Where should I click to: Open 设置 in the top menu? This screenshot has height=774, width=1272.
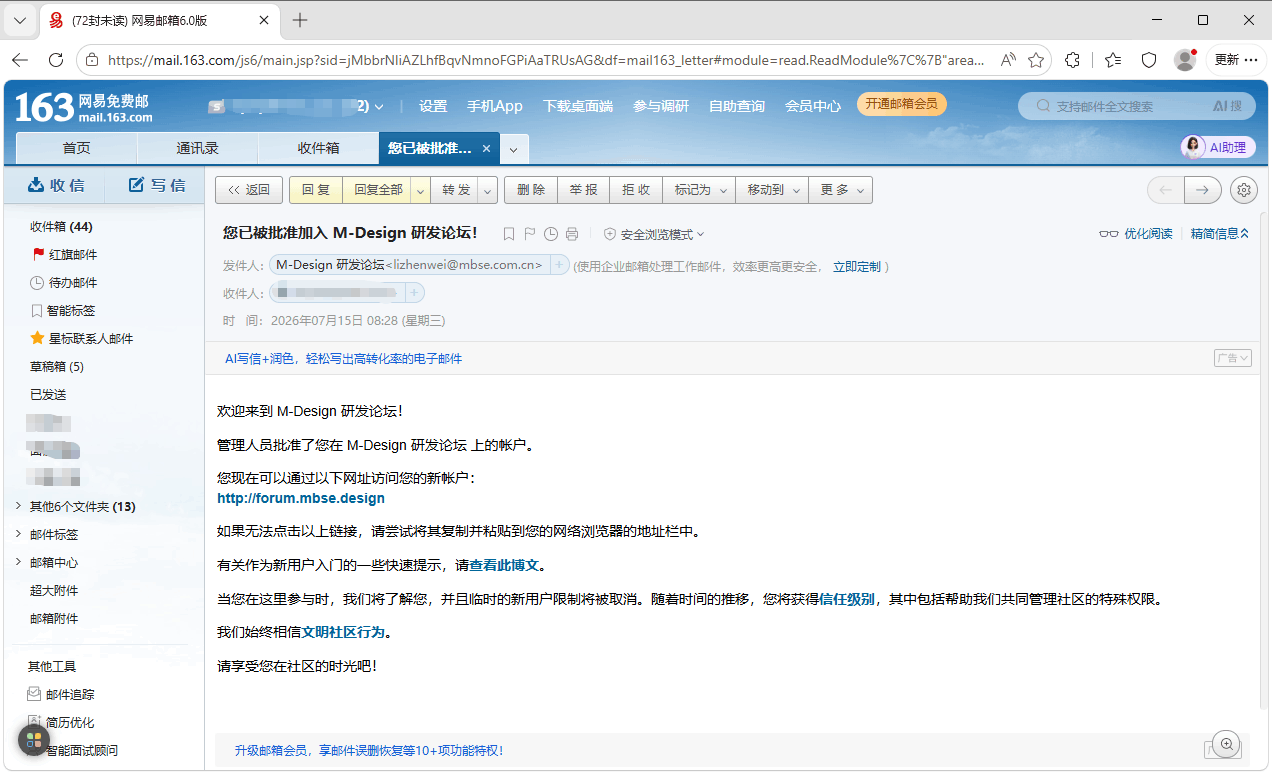pyautogui.click(x=433, y=106)
